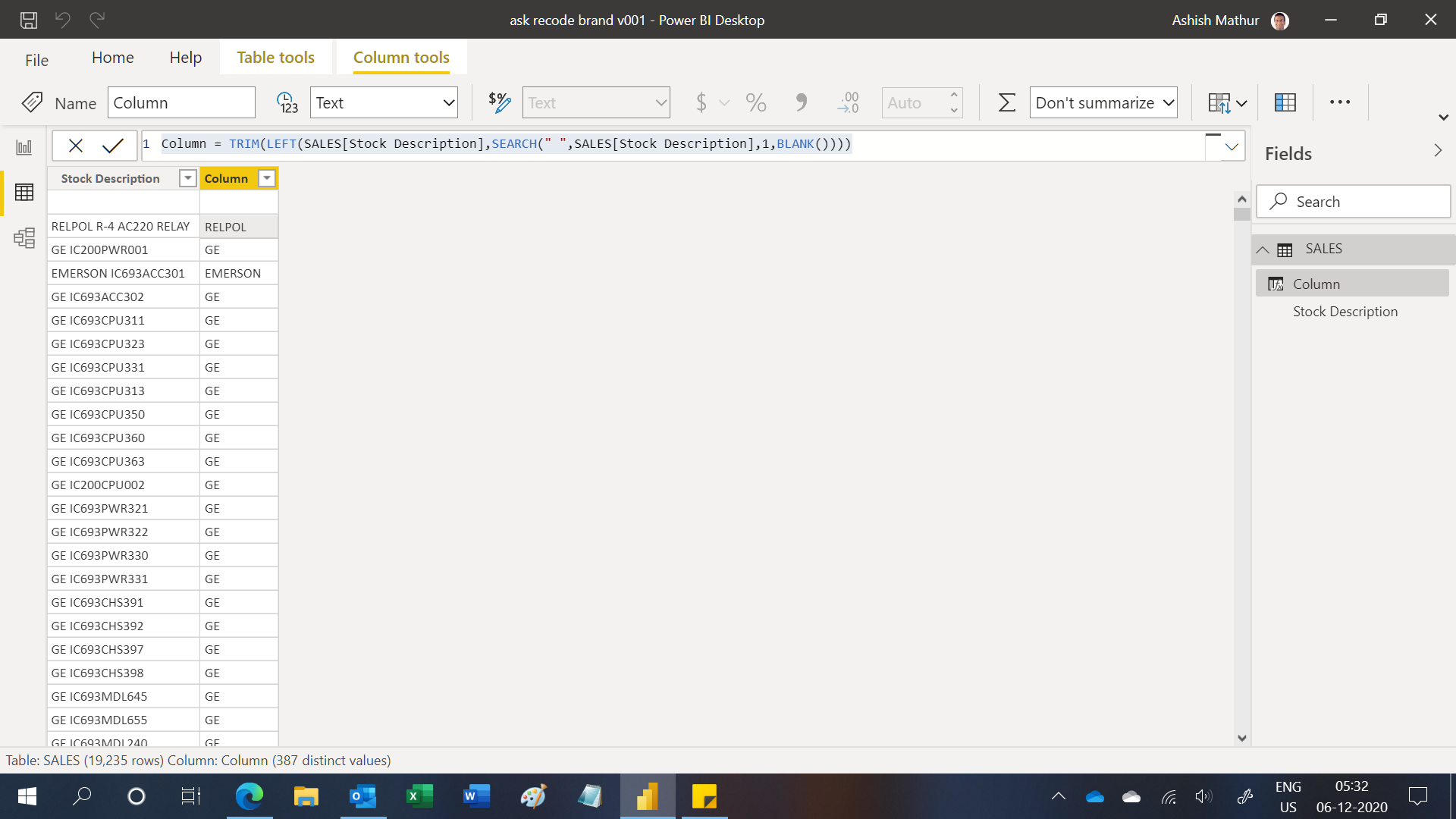Viewport: 1456px width, 819px height.
Task: Switch to the Home tab
Action: [x=113, y=58]
